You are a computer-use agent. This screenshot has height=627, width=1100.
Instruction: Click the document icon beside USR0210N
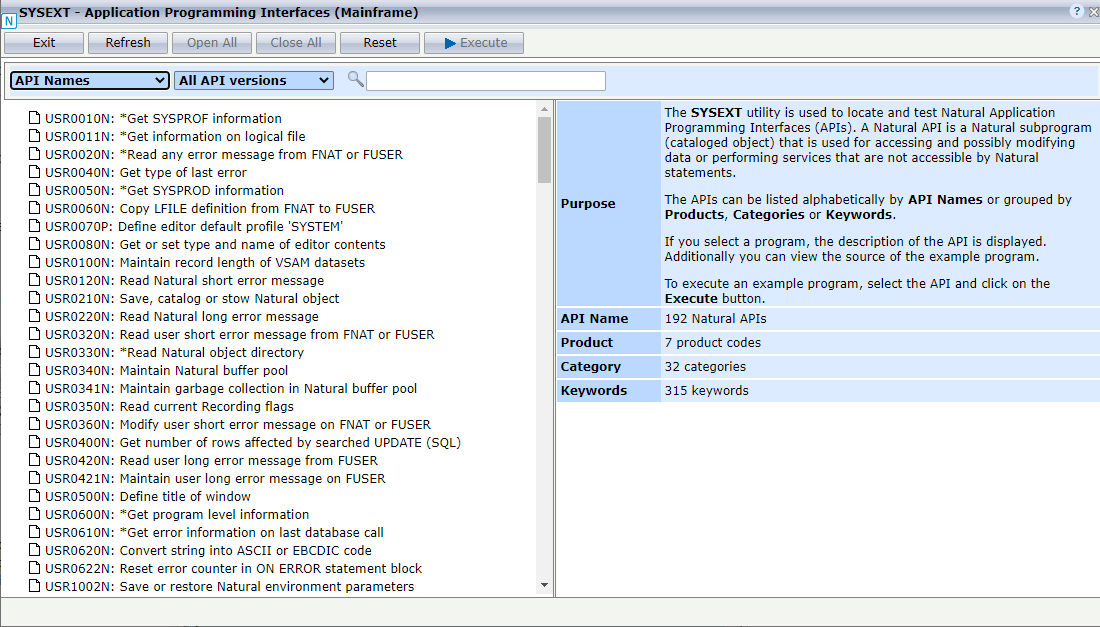pyautogui.click(x=36, y=298)
